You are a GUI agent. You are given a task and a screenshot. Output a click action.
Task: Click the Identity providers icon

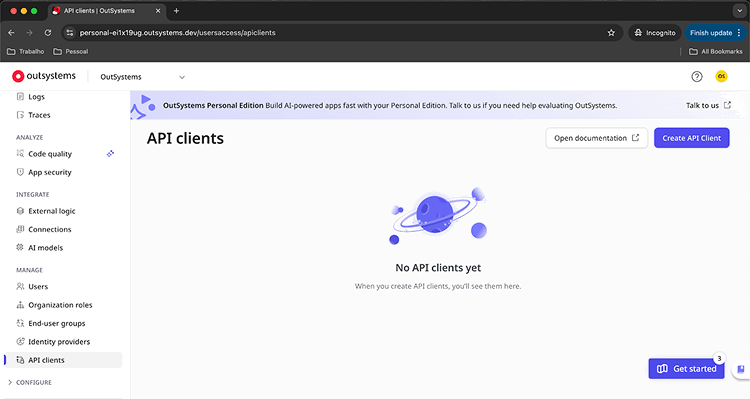point(20,342)
